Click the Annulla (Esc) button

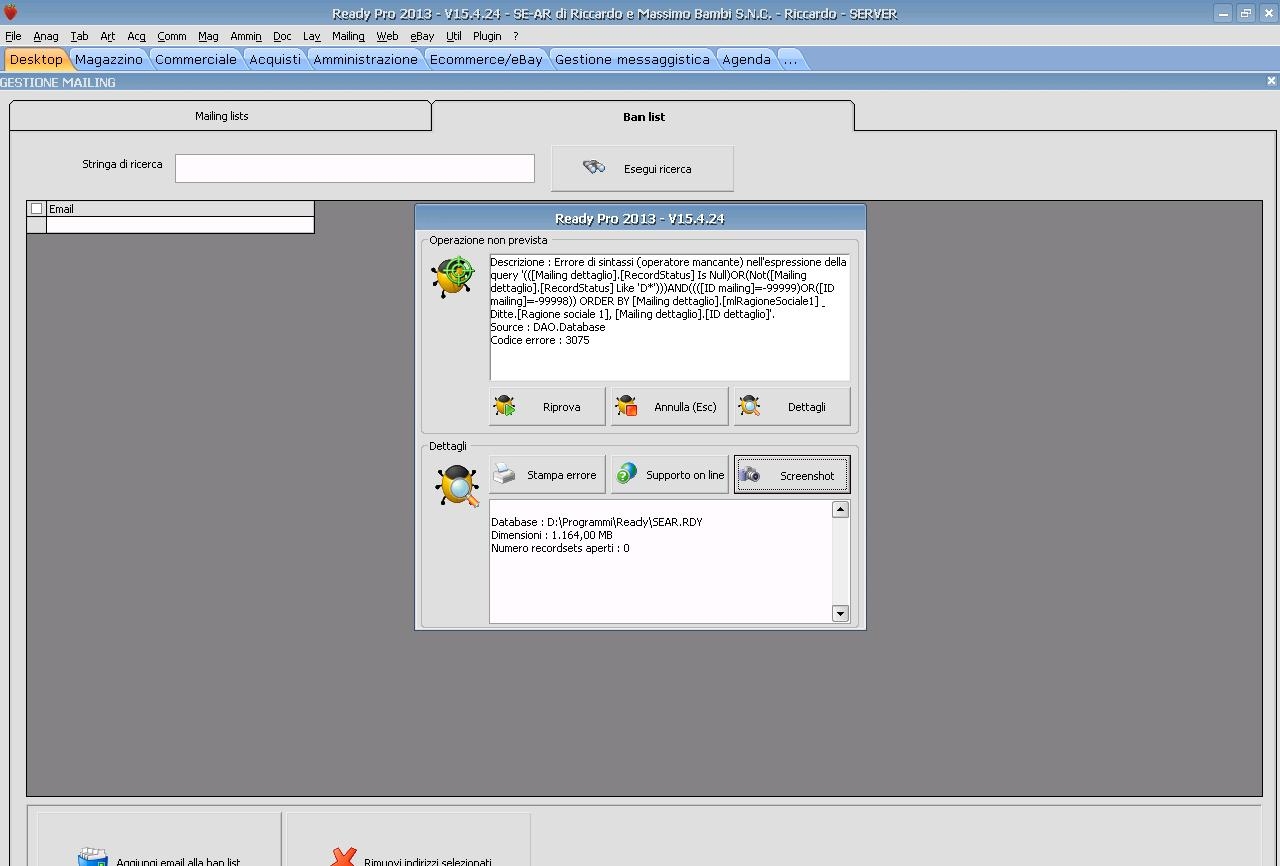[x=669, y=407]
